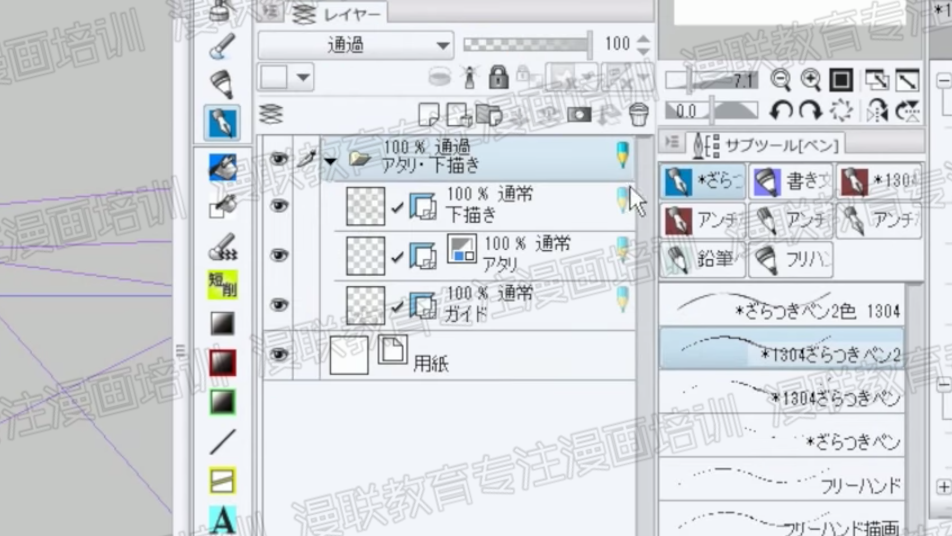Image resolution: width=952 pixels, height=536 pixels.
Task: Select the サブツール[ペン] panel tab
Action: (x=767, y=145)
